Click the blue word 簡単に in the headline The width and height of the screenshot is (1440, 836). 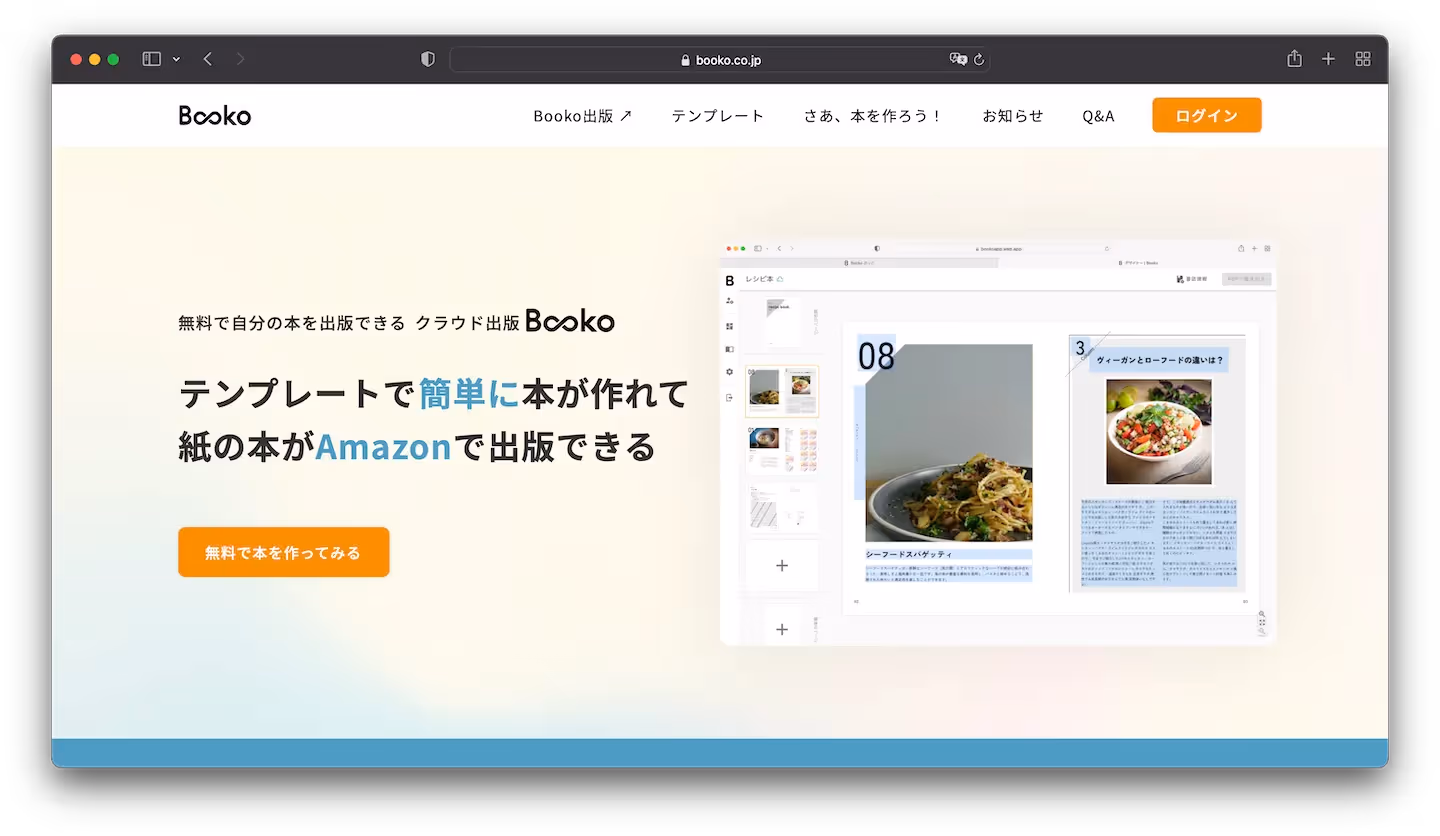coord(470,393)
